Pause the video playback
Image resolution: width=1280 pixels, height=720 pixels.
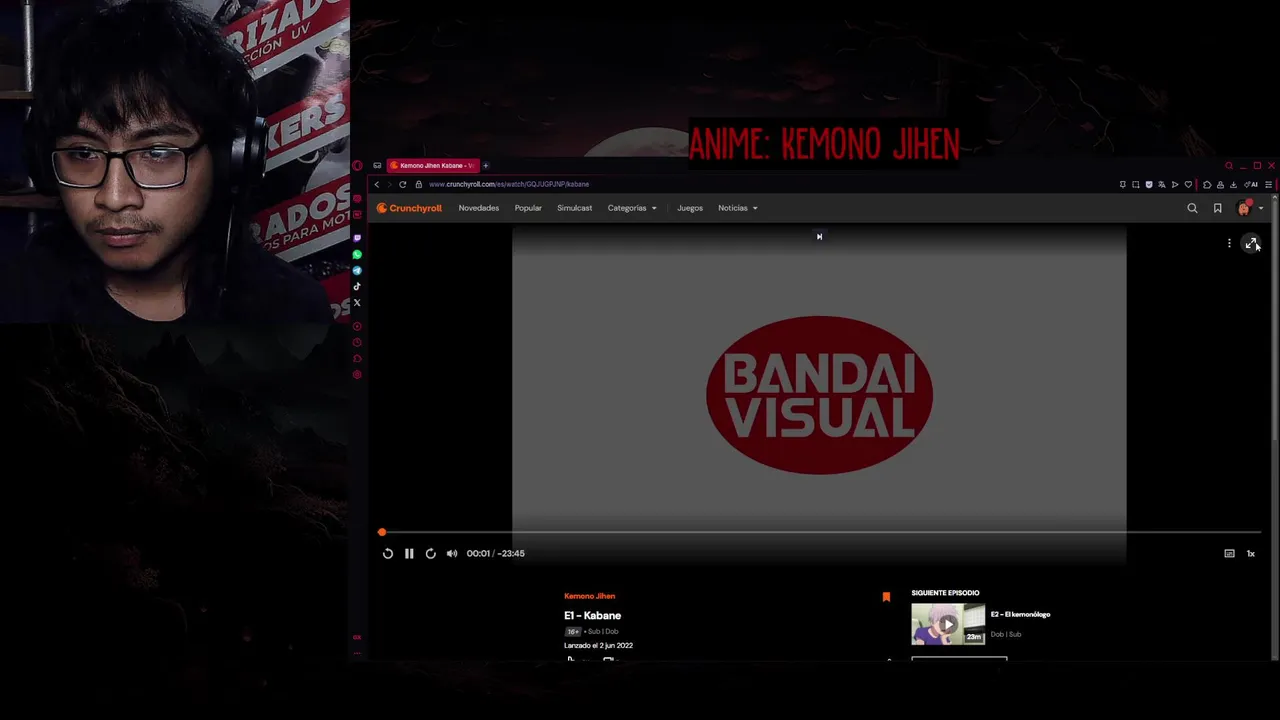[x=409, y=553]
